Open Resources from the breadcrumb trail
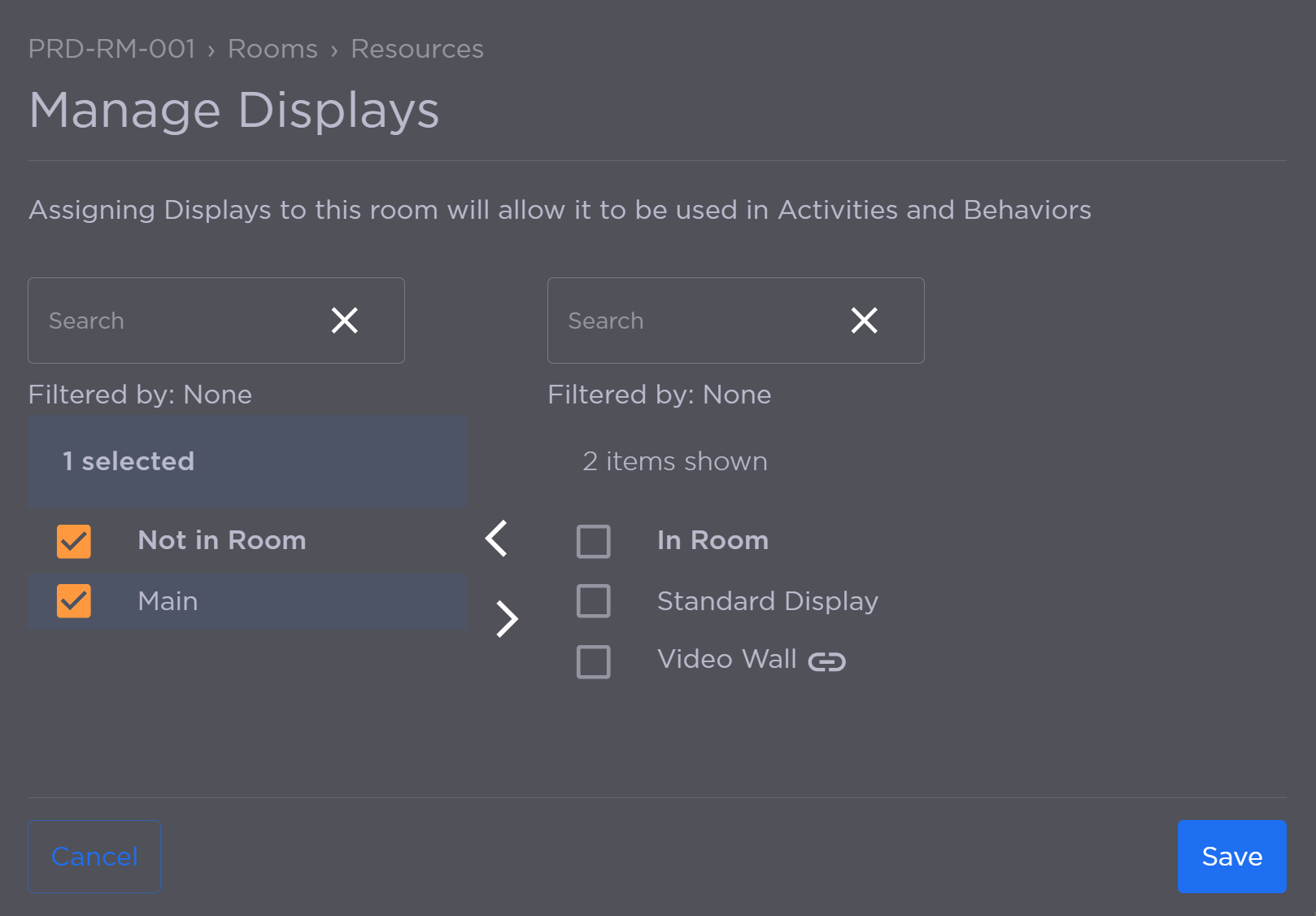This screenshot has height=916, width=1316. pyautogui.click(x=416, y=49)
